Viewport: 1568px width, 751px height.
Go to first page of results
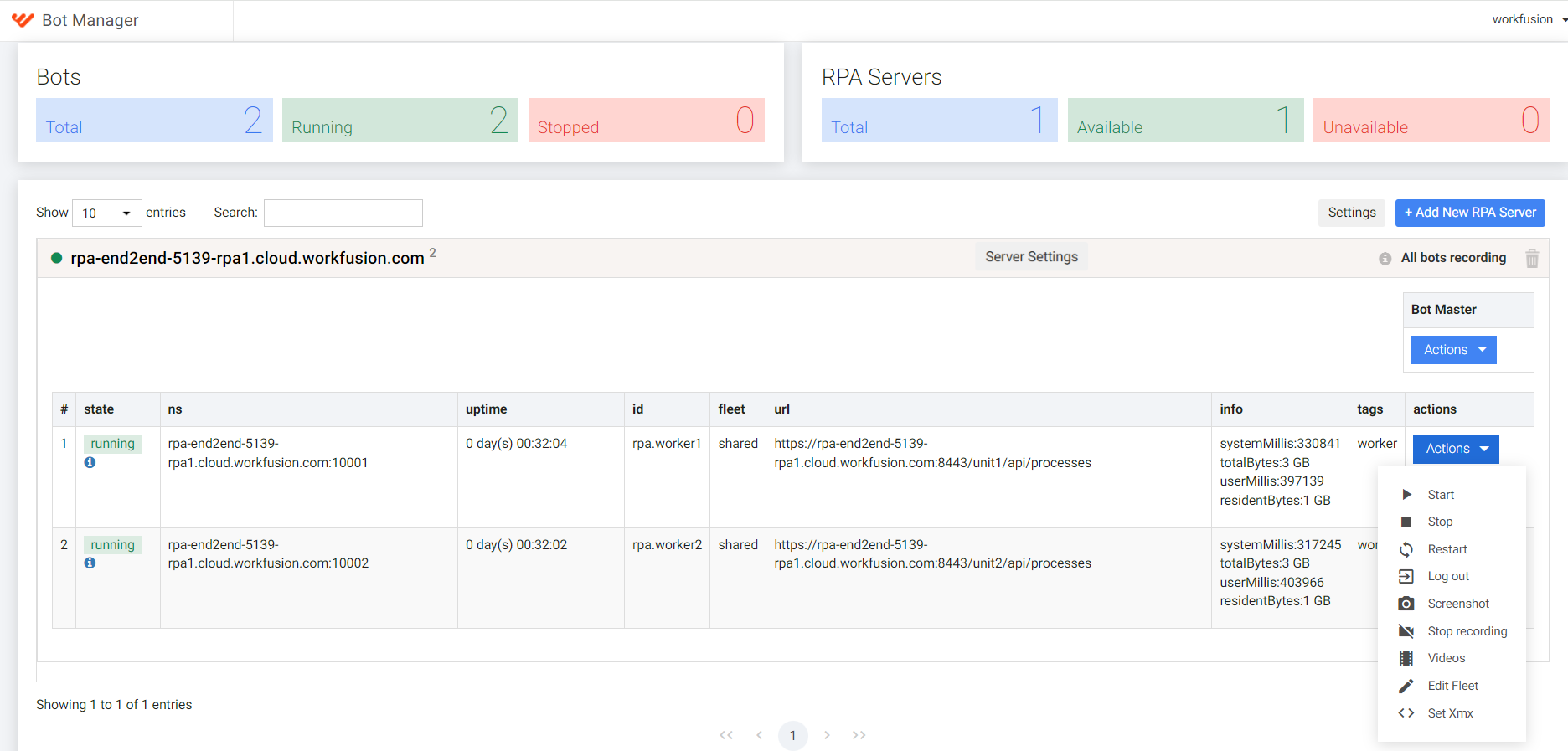[726, 735]
